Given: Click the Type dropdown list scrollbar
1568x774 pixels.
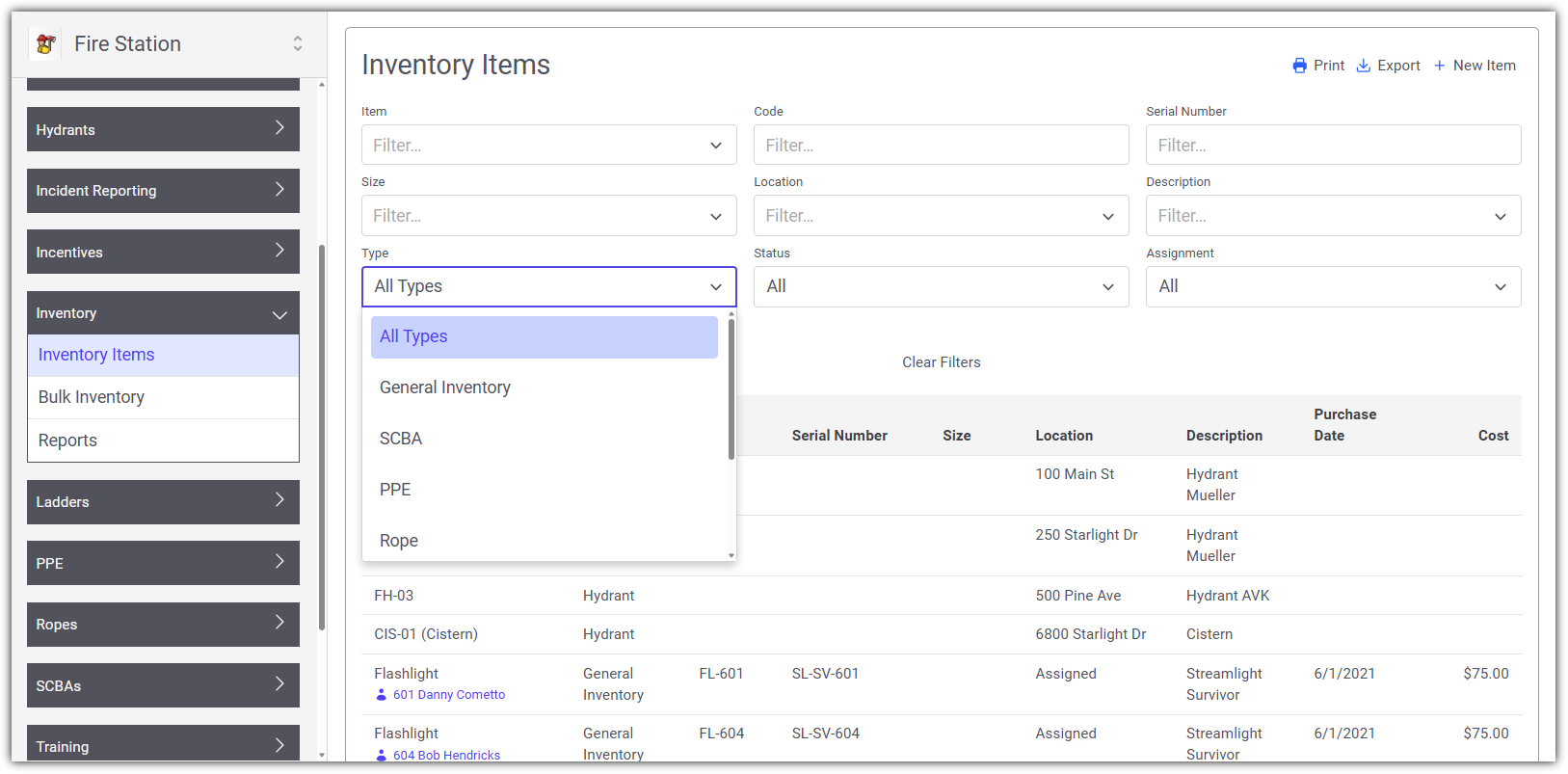Looking at the screenshot, I should tap(731, 388).
